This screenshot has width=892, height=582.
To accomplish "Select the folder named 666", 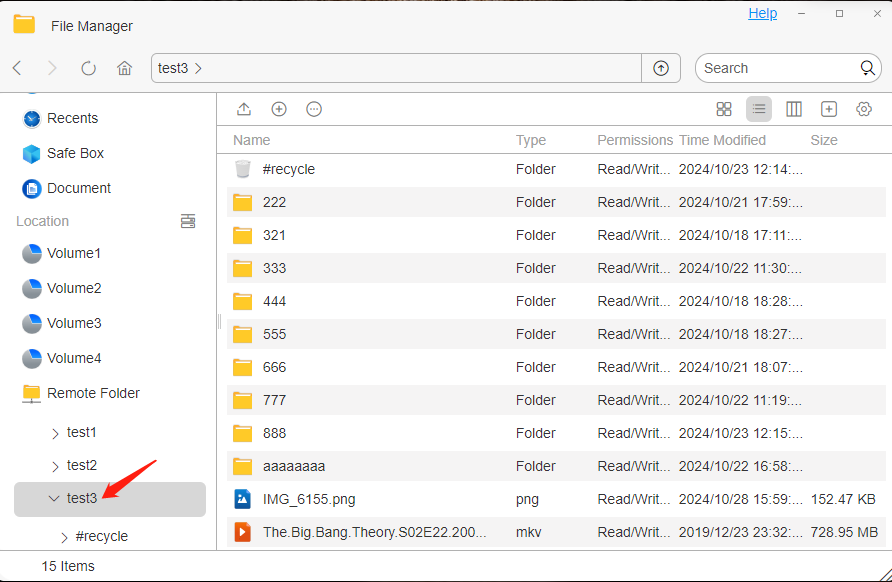I will (x=556, y=367).
